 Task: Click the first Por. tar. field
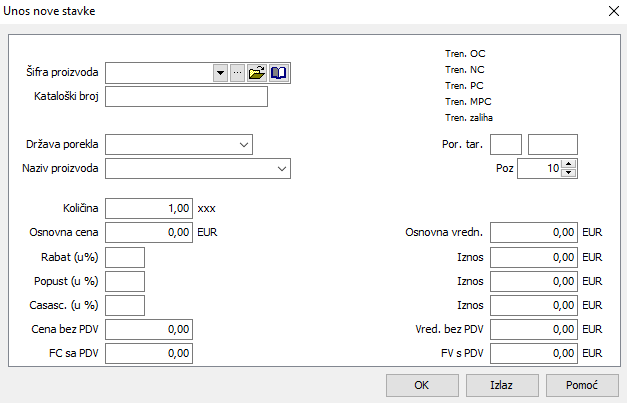pos(506,145)
